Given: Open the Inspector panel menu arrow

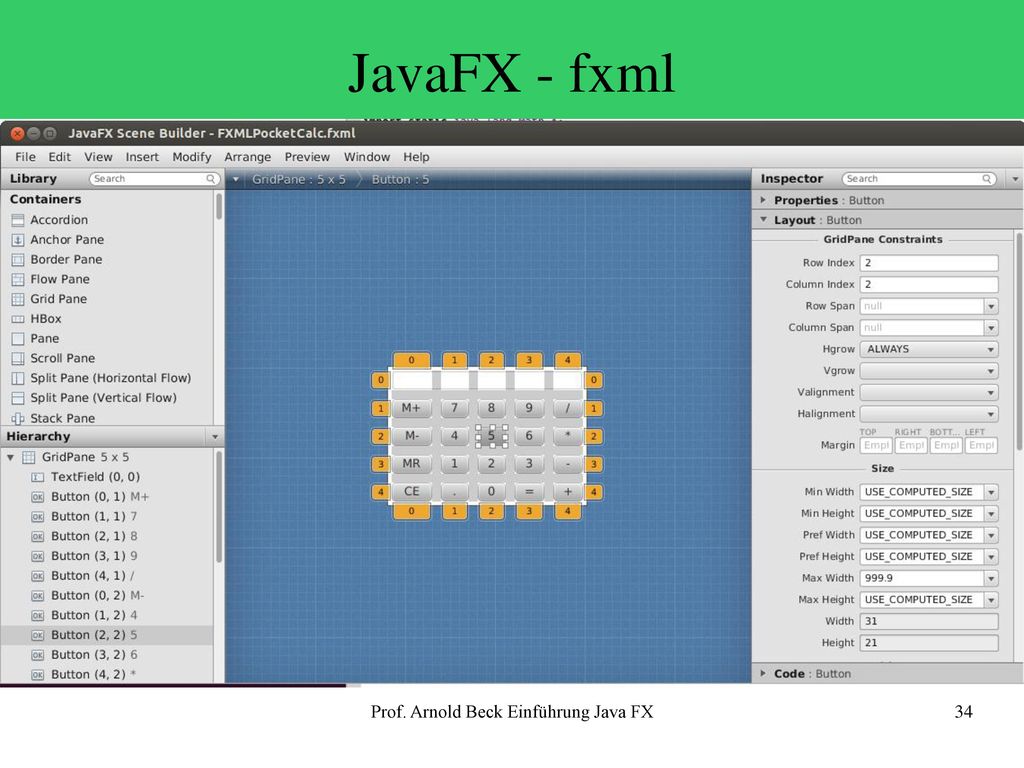Looking at the screenshot, I should click(x=1015, y=179).
